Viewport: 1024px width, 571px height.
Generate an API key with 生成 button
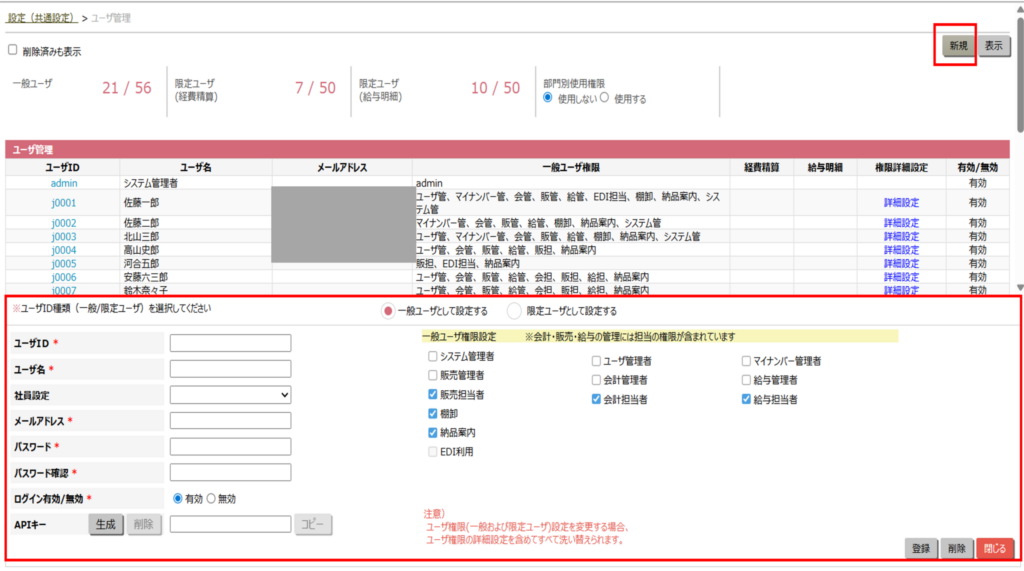(106, 524)
